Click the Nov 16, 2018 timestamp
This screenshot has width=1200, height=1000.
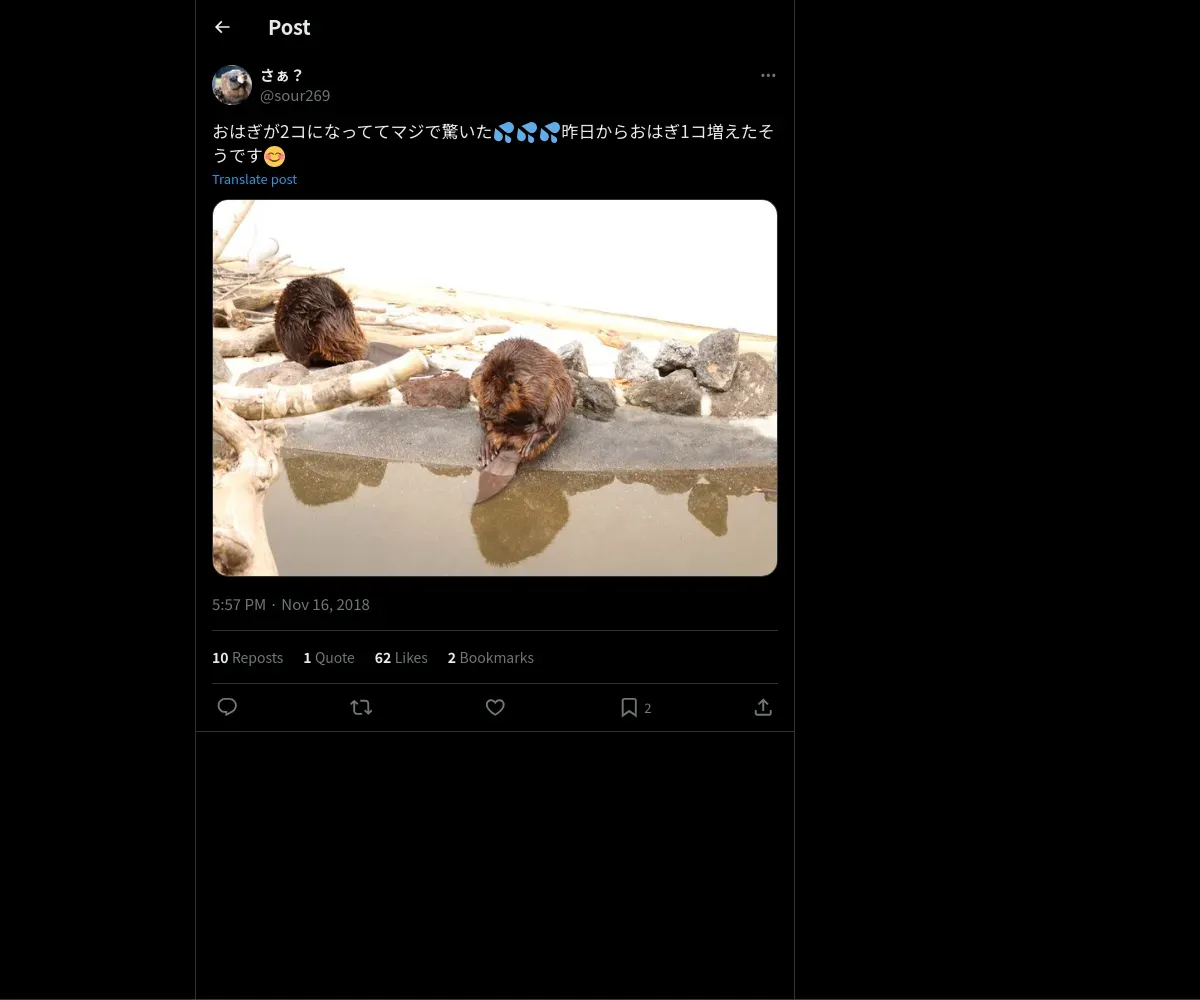click(x=325, y=604)
